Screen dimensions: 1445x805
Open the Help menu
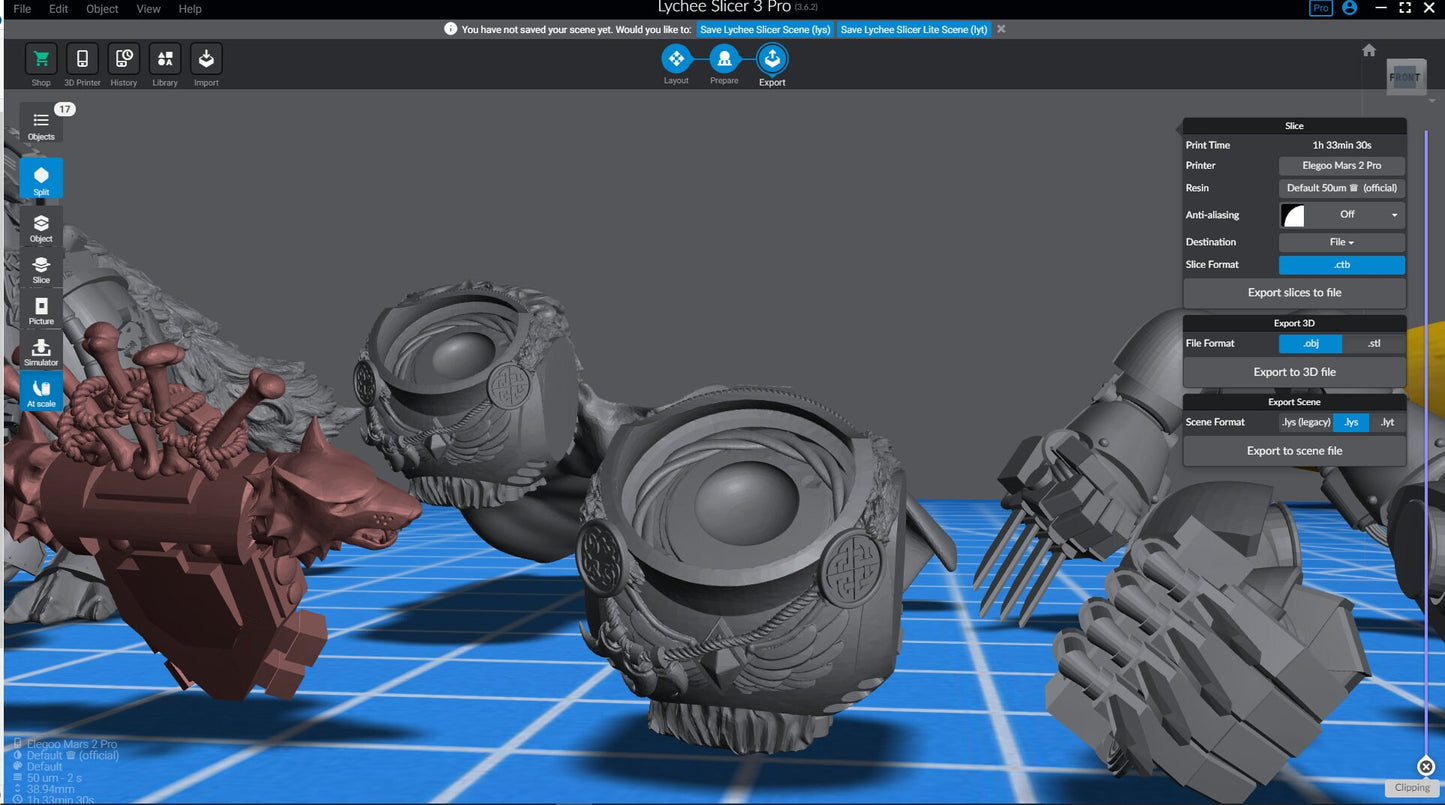[190, 9]
